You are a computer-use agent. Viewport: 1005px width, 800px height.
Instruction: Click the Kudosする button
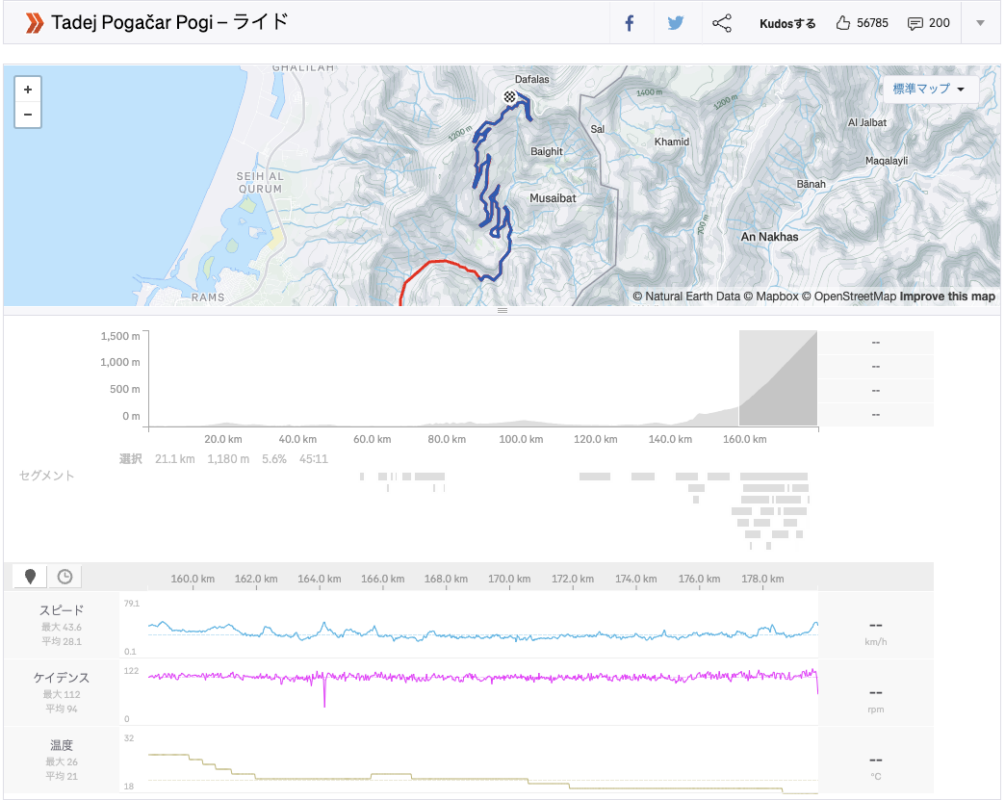pos(787,23)
